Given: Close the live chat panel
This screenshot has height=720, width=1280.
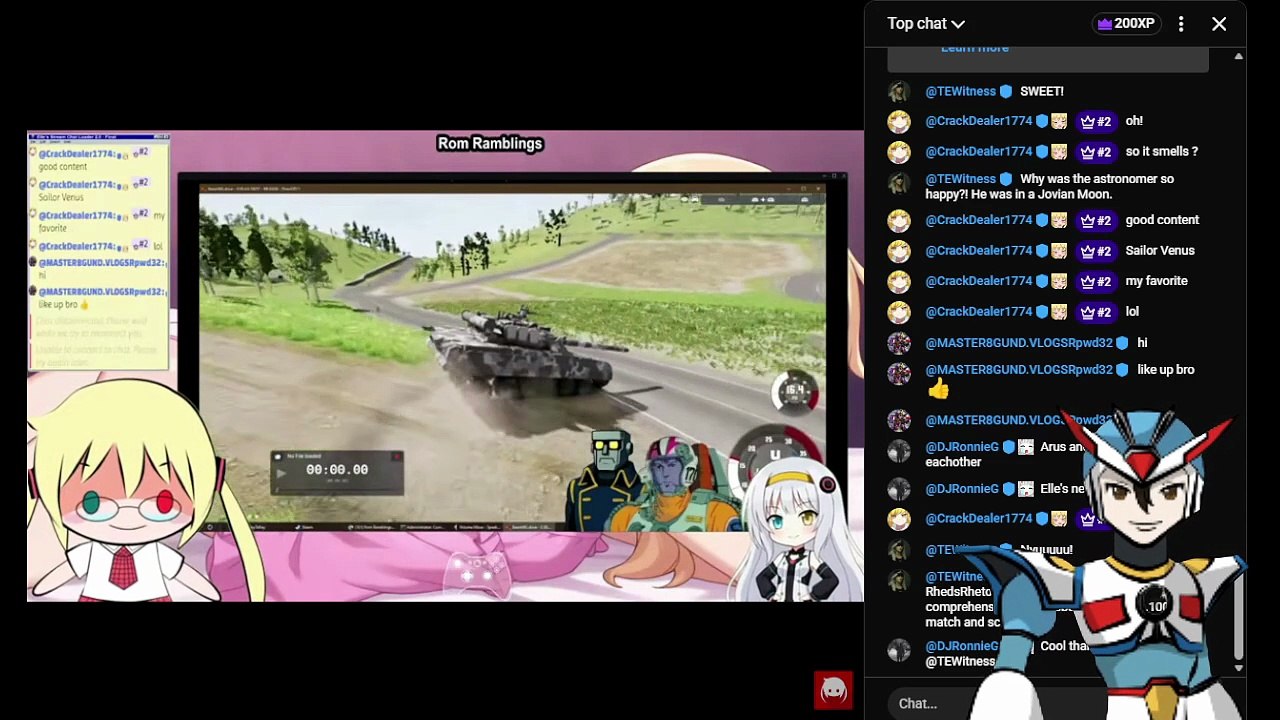Looking at the screenshot, I should (x=1219, y=24).
